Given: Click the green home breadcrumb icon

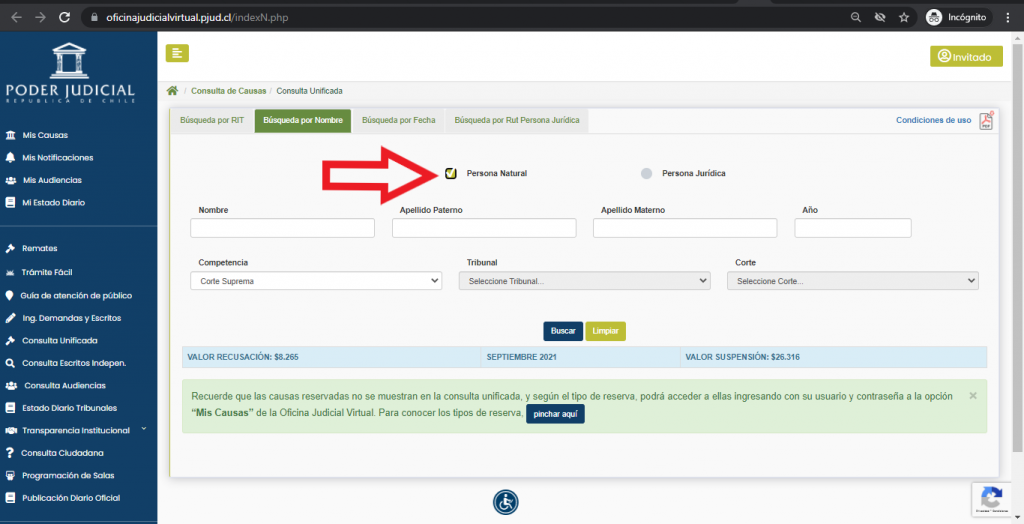Looking at the screenshot, I should coord(172,91).
